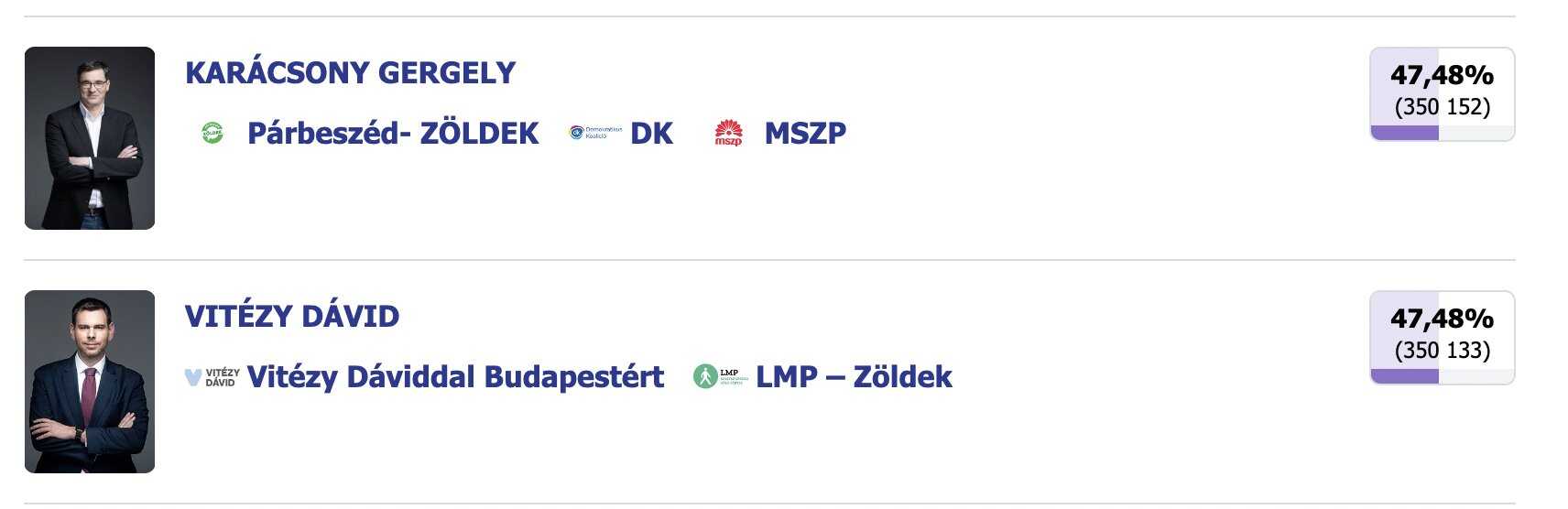Screen dimensions: 1568x509
Task: Open the VITÉZY DÁVID candidate name
Action: tap(292, 316)
